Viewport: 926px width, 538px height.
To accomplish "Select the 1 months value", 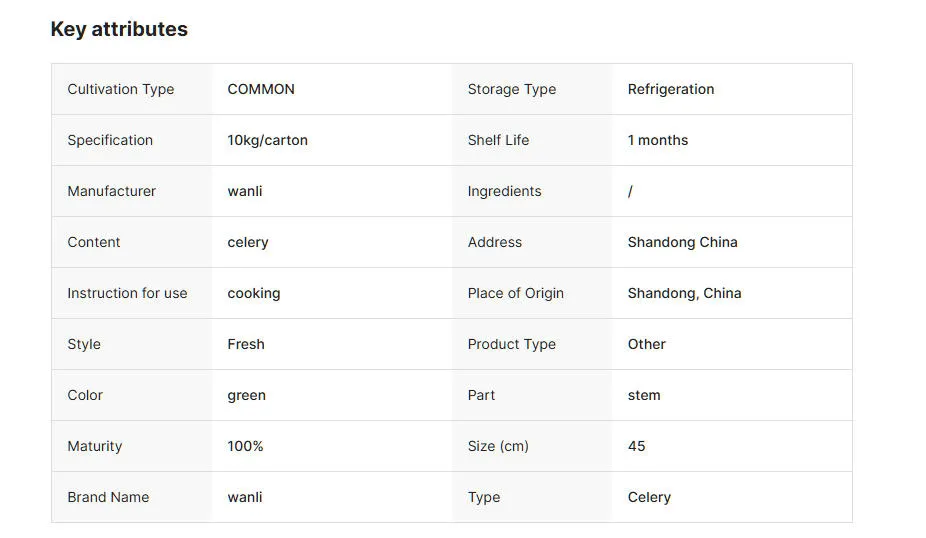I will (x=657, y=140).
